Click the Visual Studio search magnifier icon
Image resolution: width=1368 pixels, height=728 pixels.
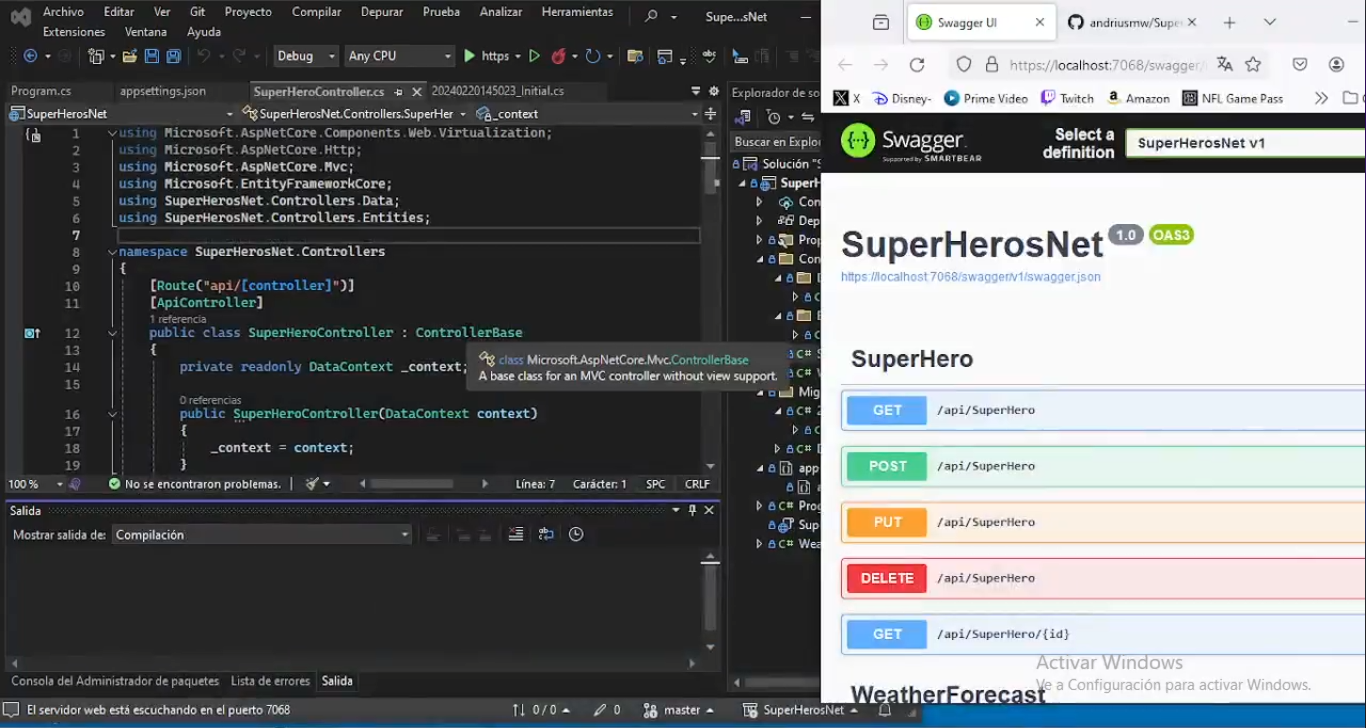pyautogui.click(x=652, y=16)
